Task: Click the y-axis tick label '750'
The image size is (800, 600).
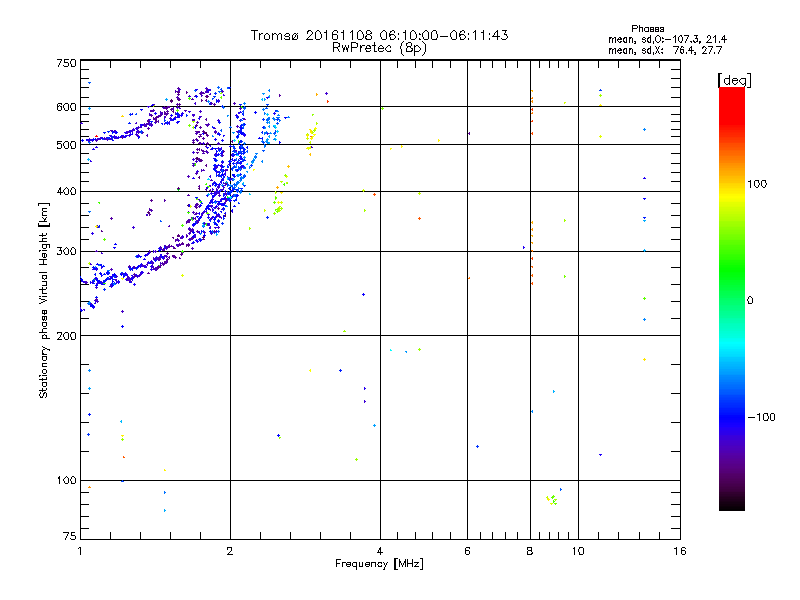Action: 67,63
